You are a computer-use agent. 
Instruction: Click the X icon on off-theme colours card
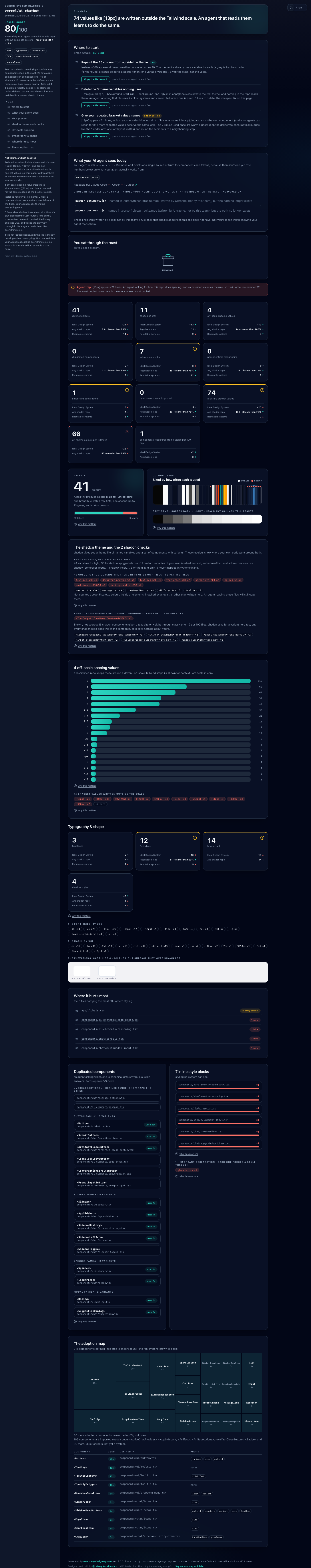pos(127,431)
